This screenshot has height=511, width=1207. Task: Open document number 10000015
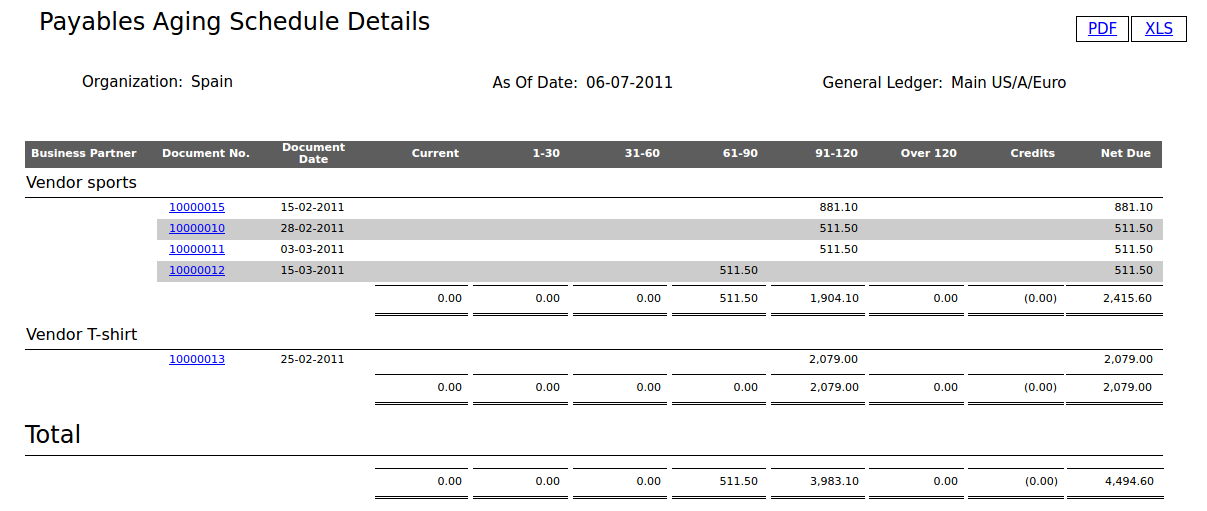tap(197, 208)
